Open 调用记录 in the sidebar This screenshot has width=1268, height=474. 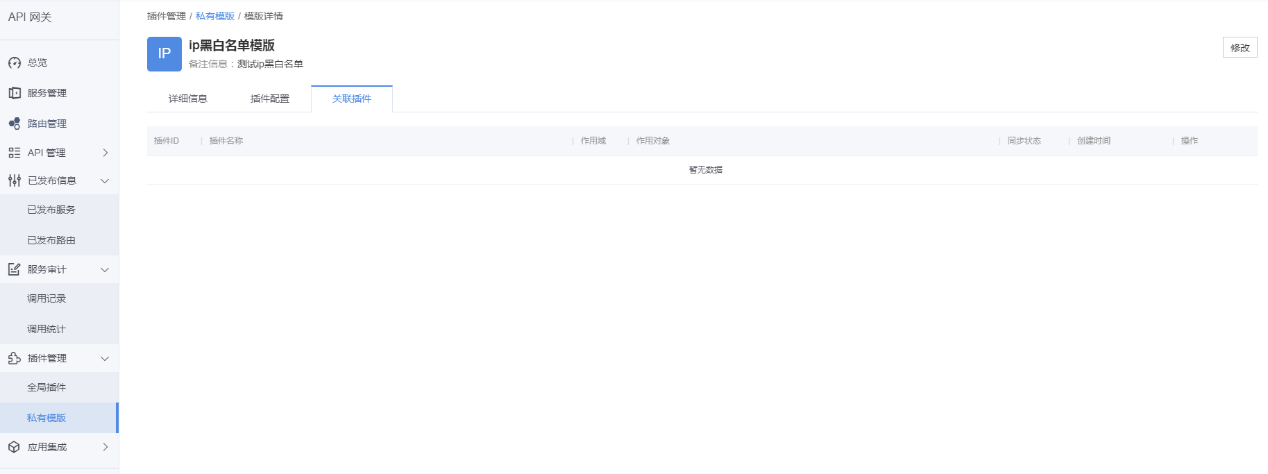[x=47, y=298]
